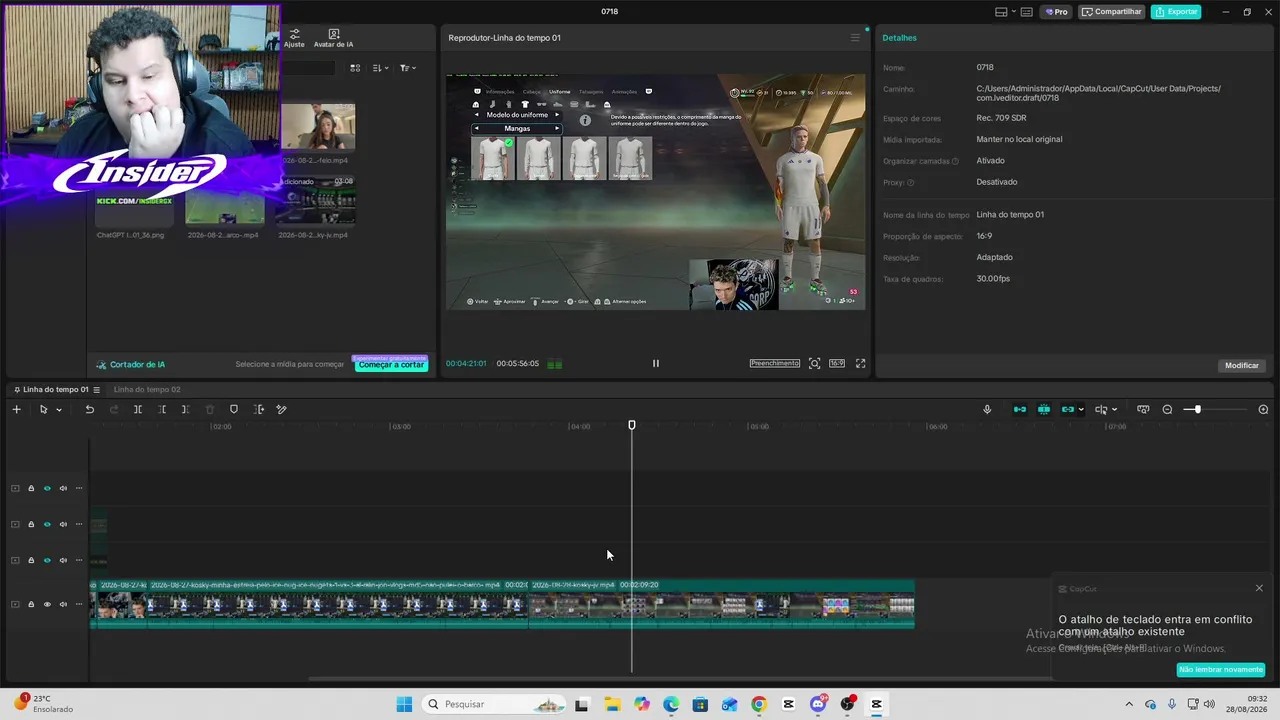Image resolution: width=1280 pixels, height=720 pixels.
Task: Click Não lembrar novamente in the notification
Action: (1221, 670)
